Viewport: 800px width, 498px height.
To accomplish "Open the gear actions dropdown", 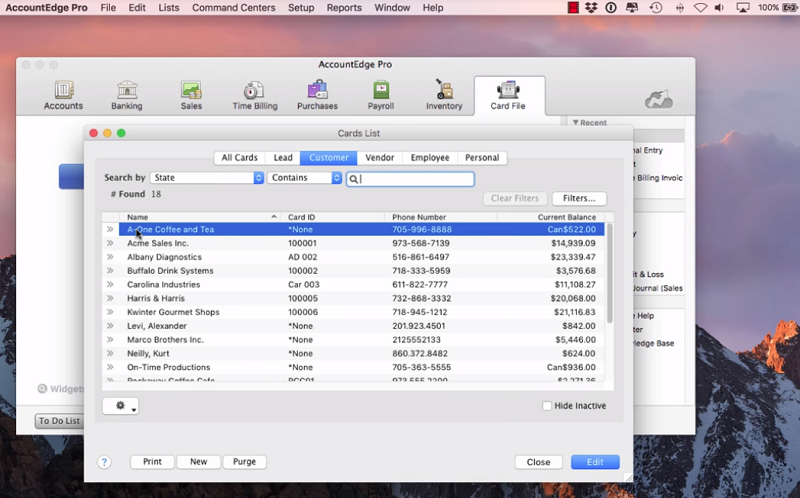I will [x=120, y=406].
